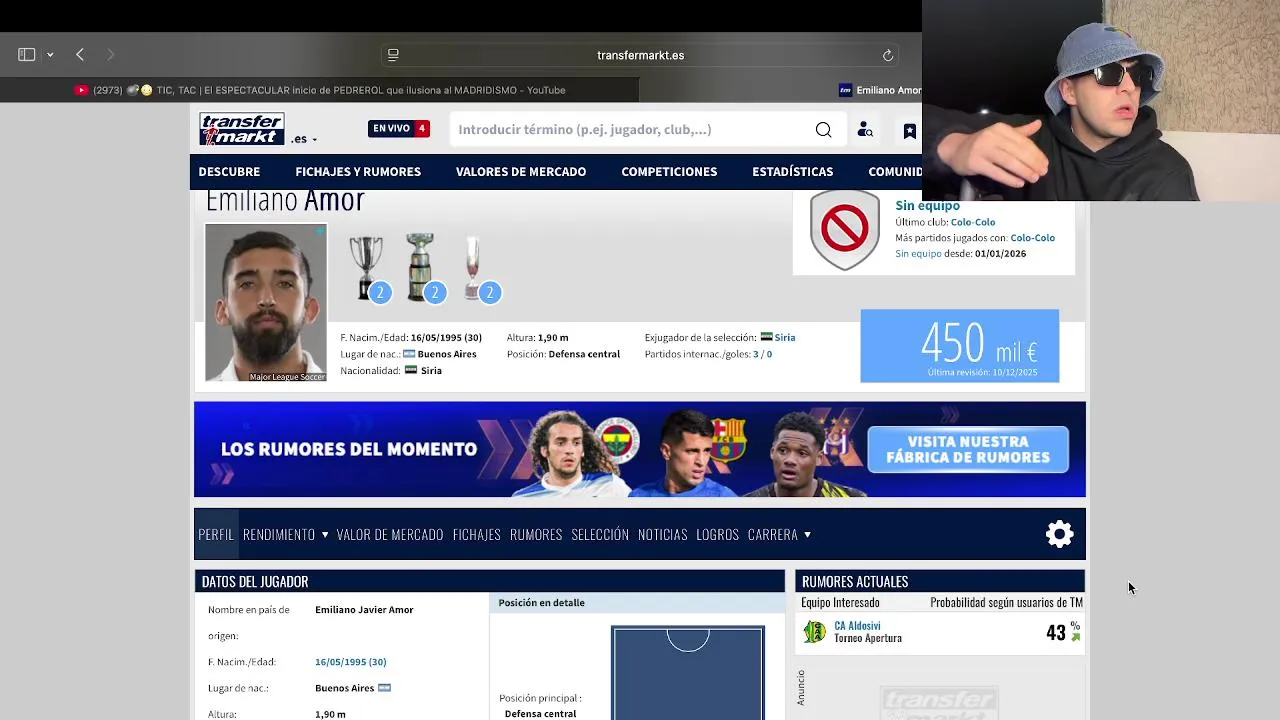Open Siria national team link
1280x720 pixels.
pyautogui.click(x=784, y=338)
